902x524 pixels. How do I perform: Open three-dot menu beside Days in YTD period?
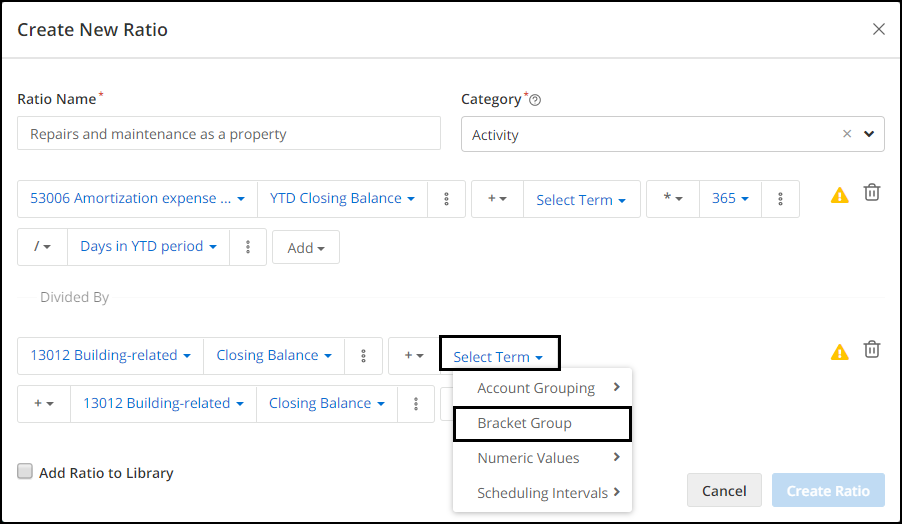248,247
